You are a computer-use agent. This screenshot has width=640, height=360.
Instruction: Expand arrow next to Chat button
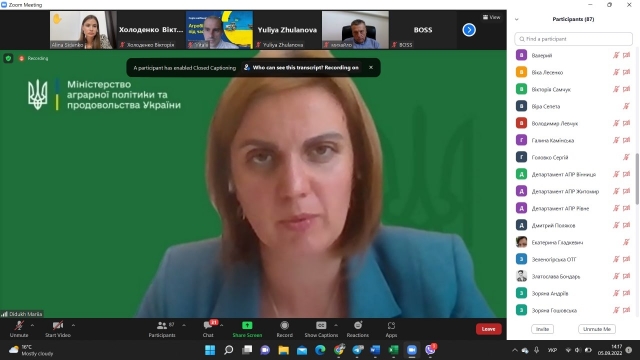(221, 325)
